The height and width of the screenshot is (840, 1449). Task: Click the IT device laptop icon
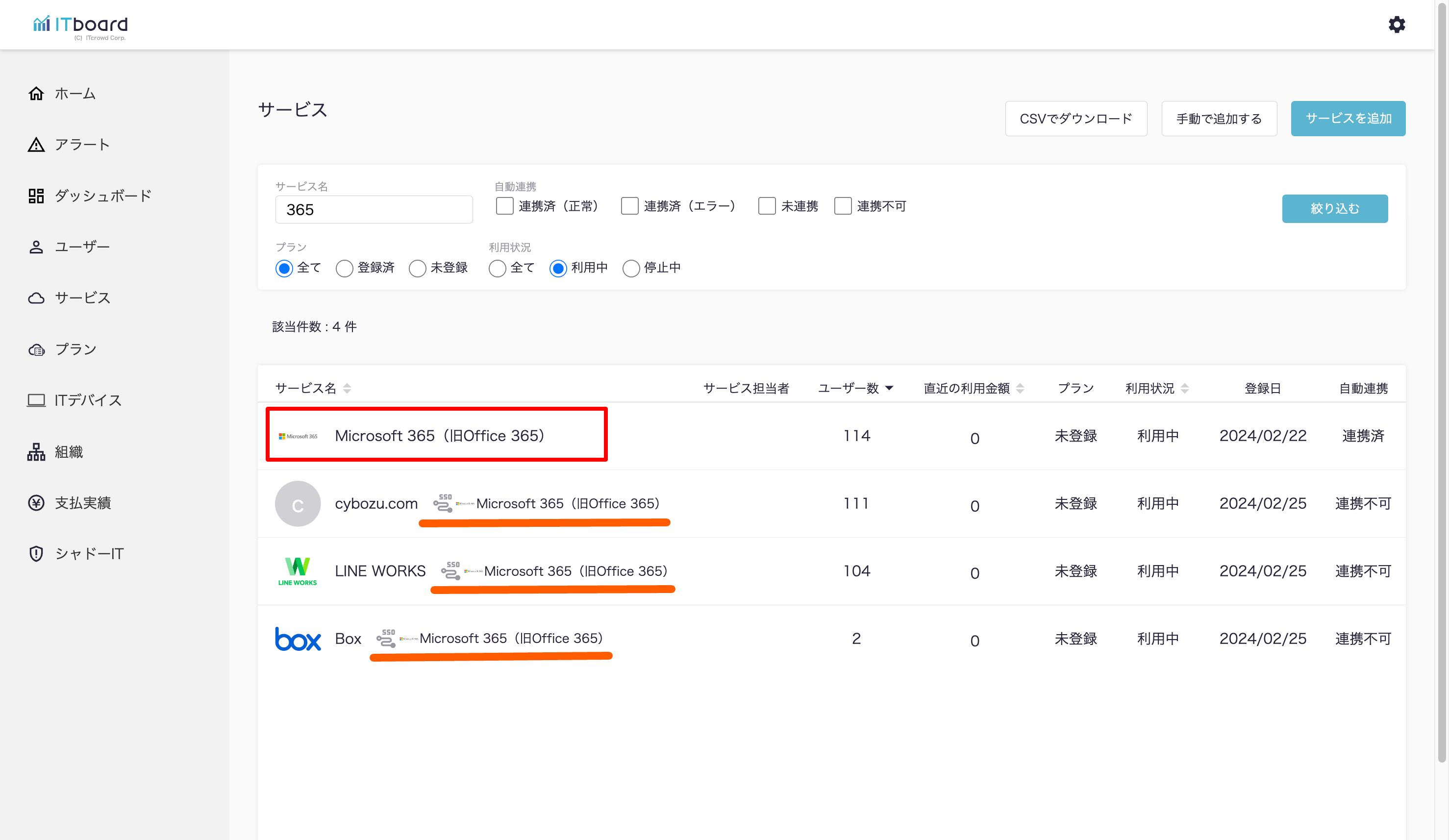pos(36,400)
